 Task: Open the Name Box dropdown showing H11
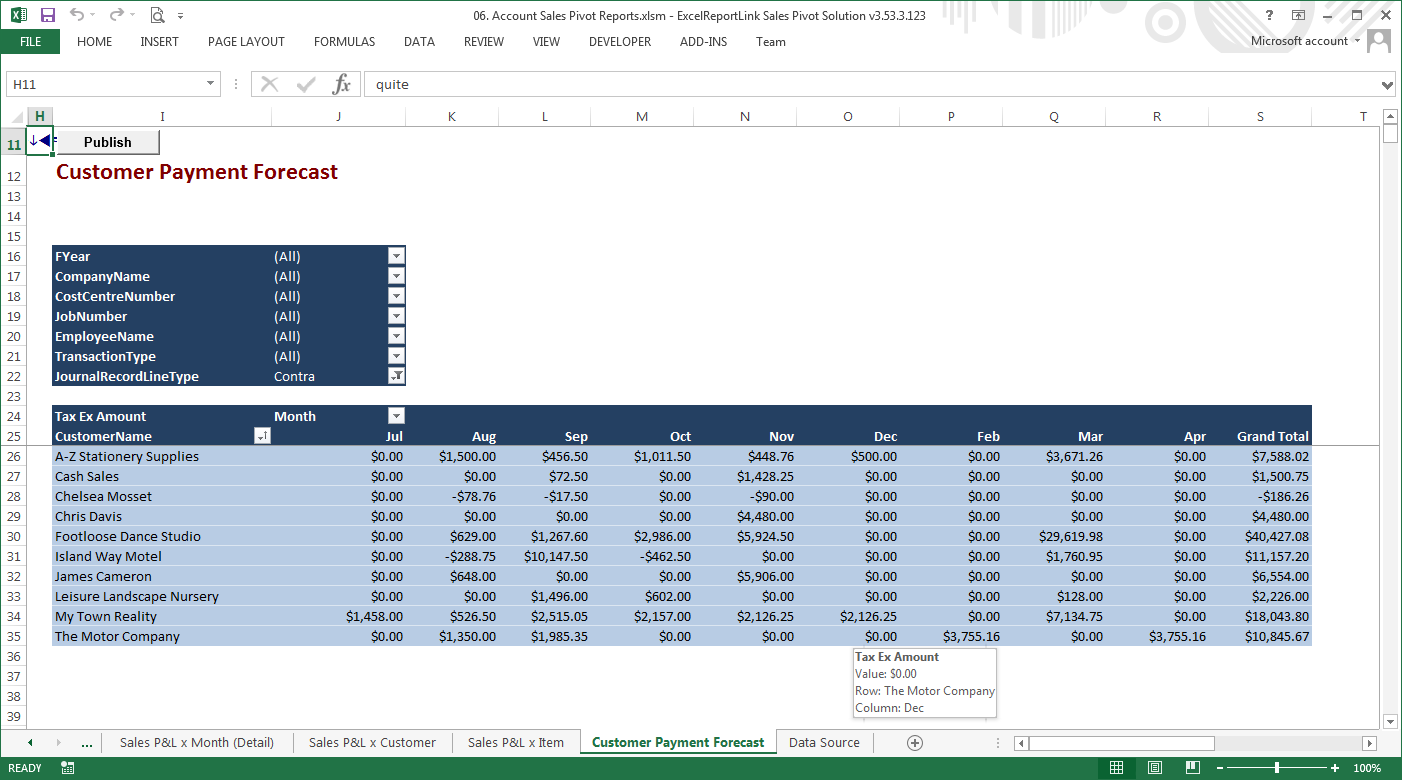[210, 85]
